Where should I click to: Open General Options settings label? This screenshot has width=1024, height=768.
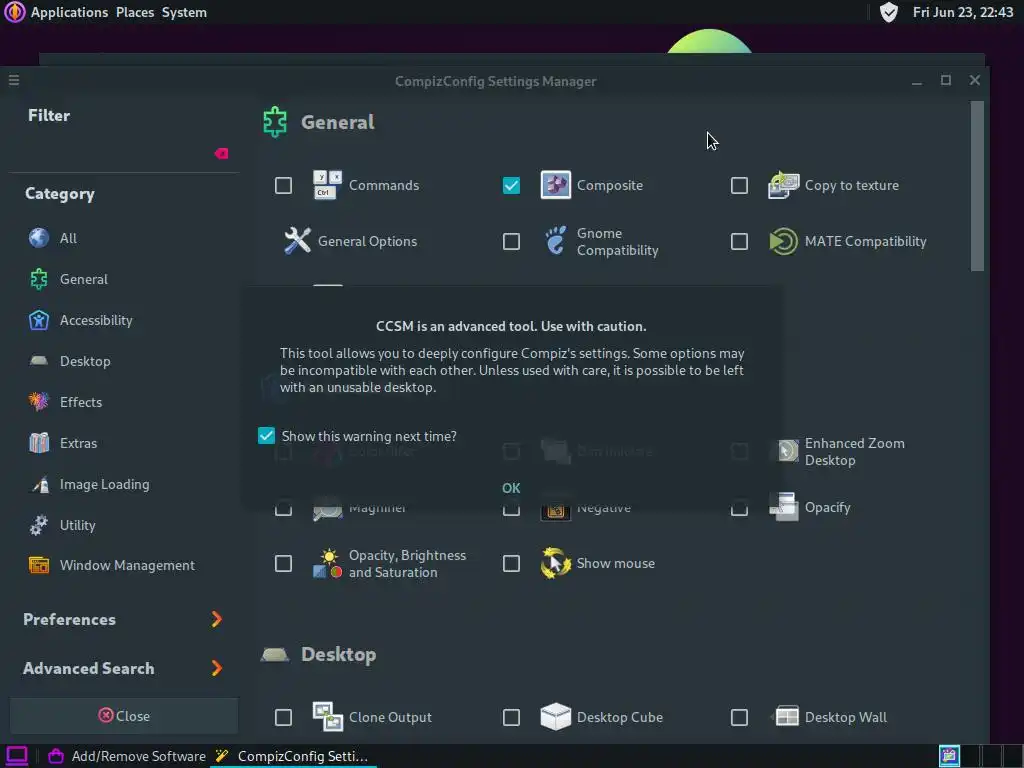pos(367,242)
